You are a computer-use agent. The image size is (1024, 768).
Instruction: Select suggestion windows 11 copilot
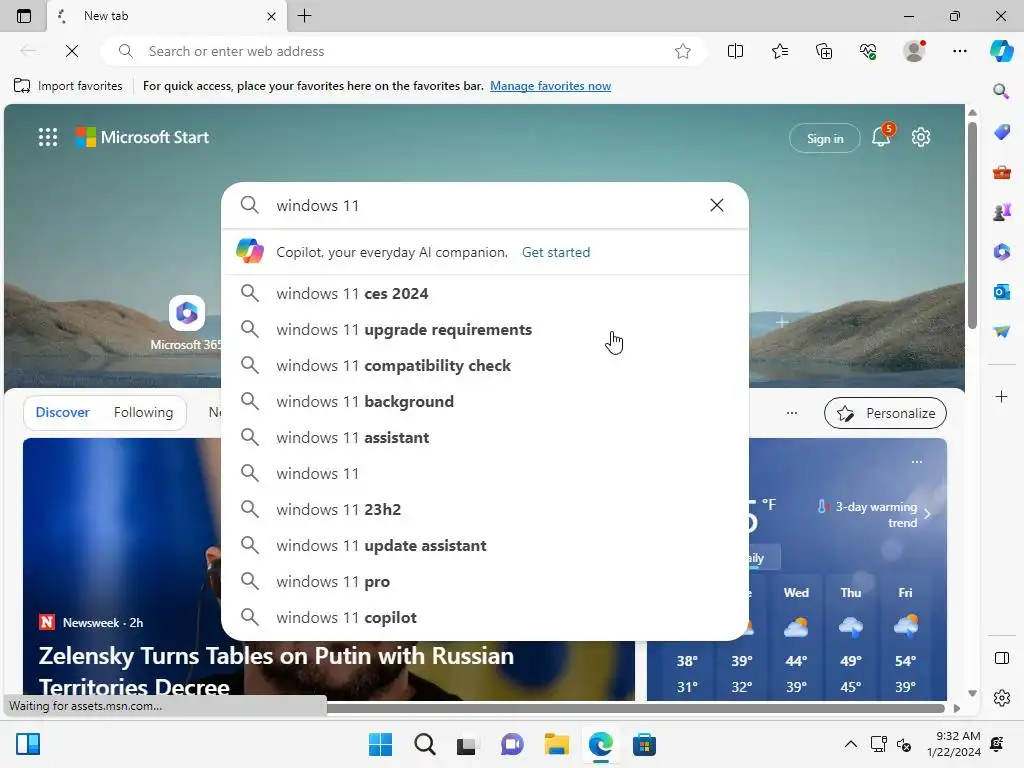pos(485,616)
